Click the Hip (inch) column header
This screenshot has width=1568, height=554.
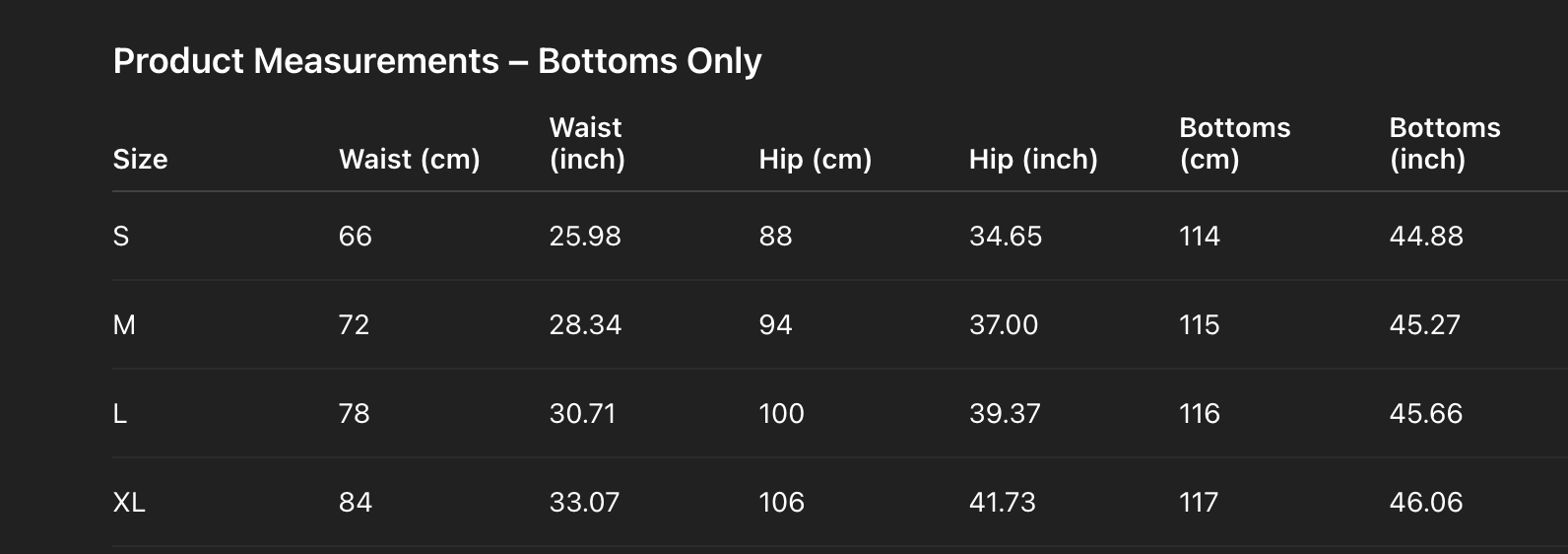pos(1032,159)
